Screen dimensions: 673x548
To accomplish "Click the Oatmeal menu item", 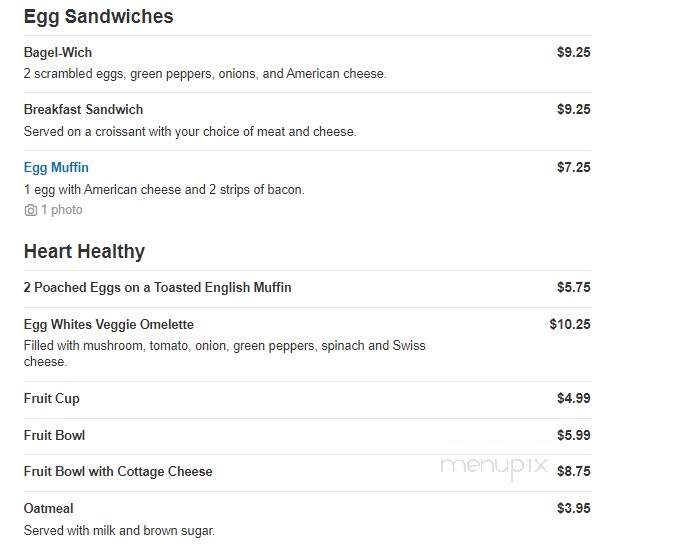I will tap(49, 509).
